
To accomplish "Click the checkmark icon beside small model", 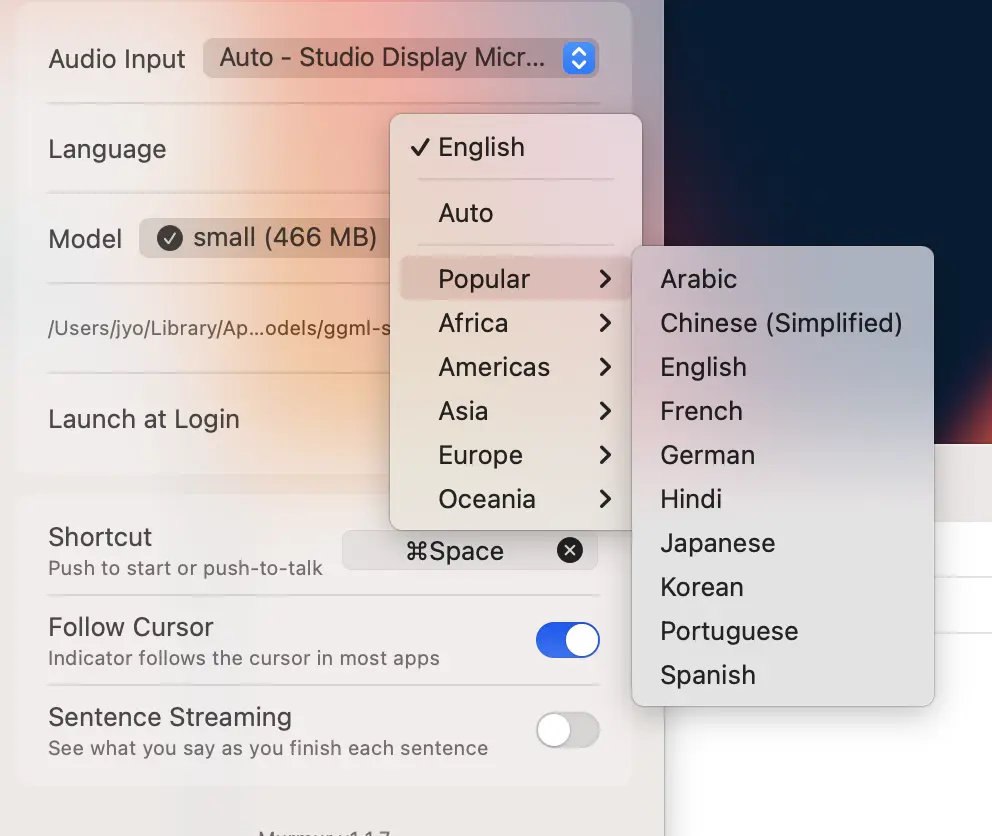I will (x=170, y=238).
